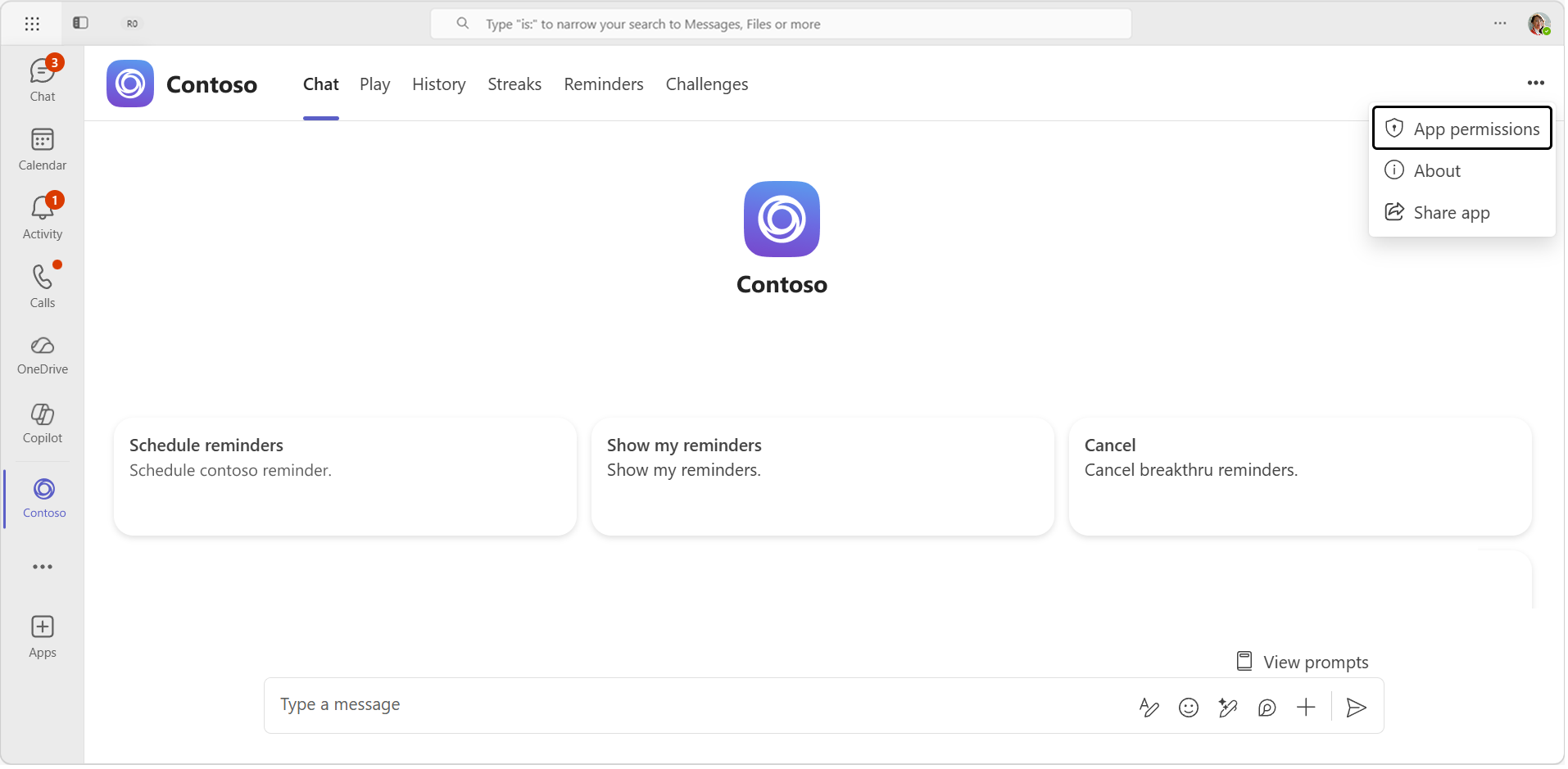The height and width of the screenshot is (769, 1568).
Task: Open the Microsoft 365 app launcher
Action: pos(32,23)
